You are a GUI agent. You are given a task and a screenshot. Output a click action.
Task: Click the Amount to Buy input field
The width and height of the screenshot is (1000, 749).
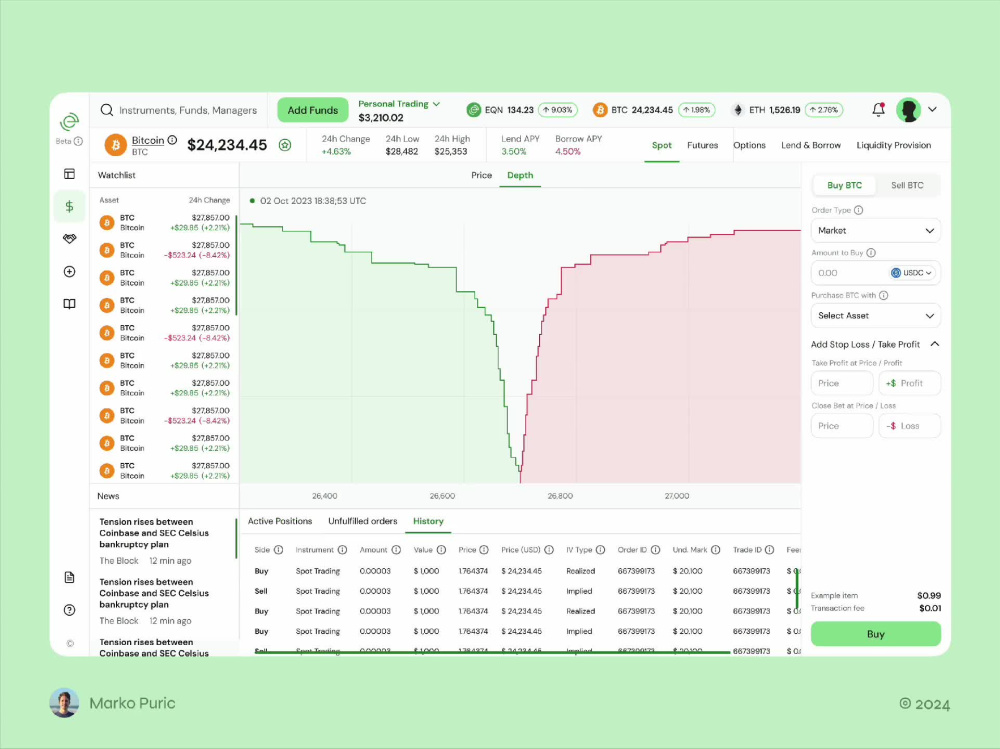tap(876, 272)
